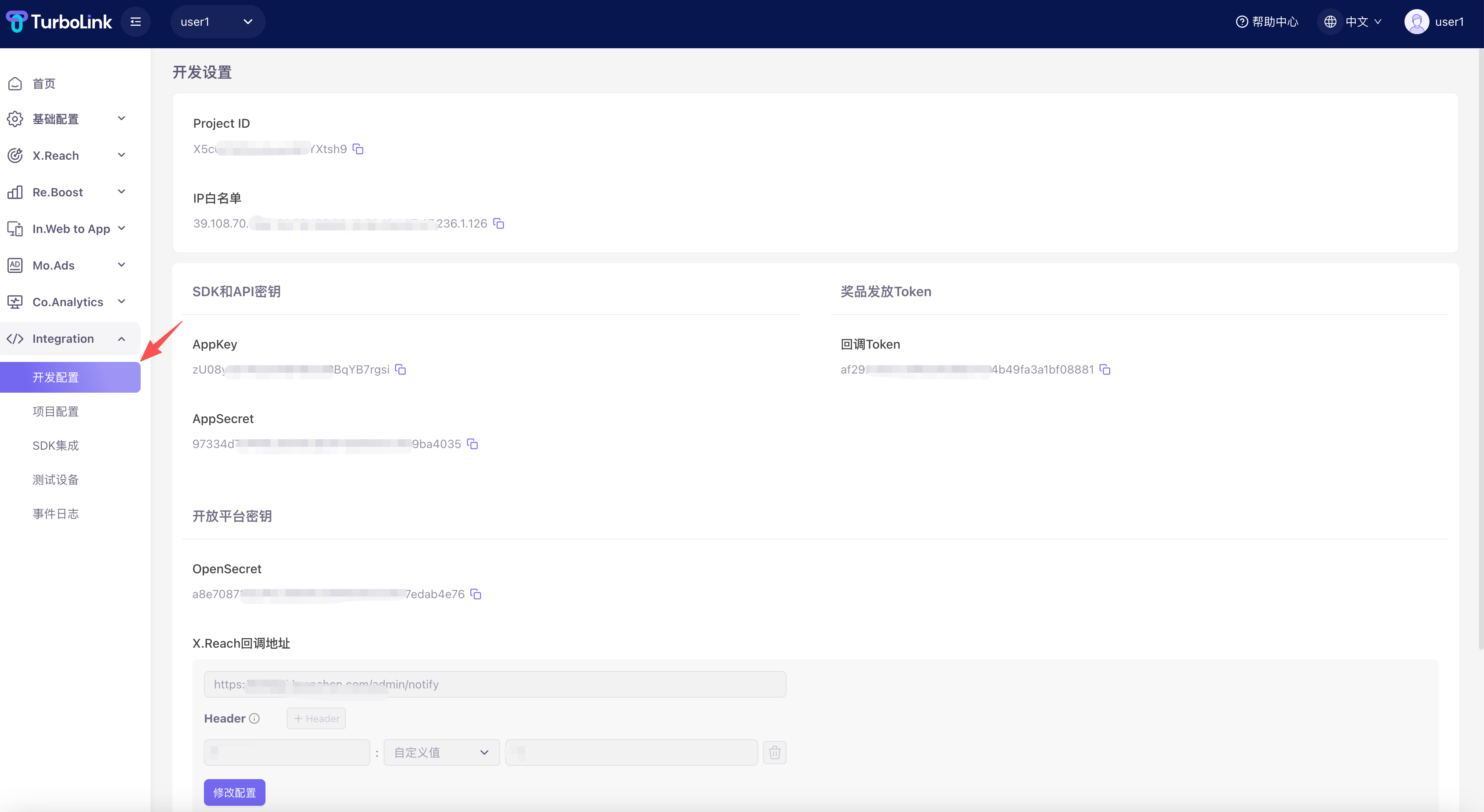Copy the IP whitelist addresses
Screen dimensions: 1484x812
499,223
